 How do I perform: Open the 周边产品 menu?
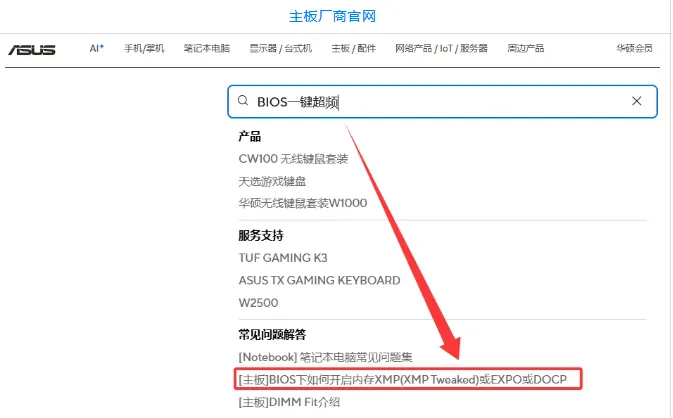click(526, 48)
